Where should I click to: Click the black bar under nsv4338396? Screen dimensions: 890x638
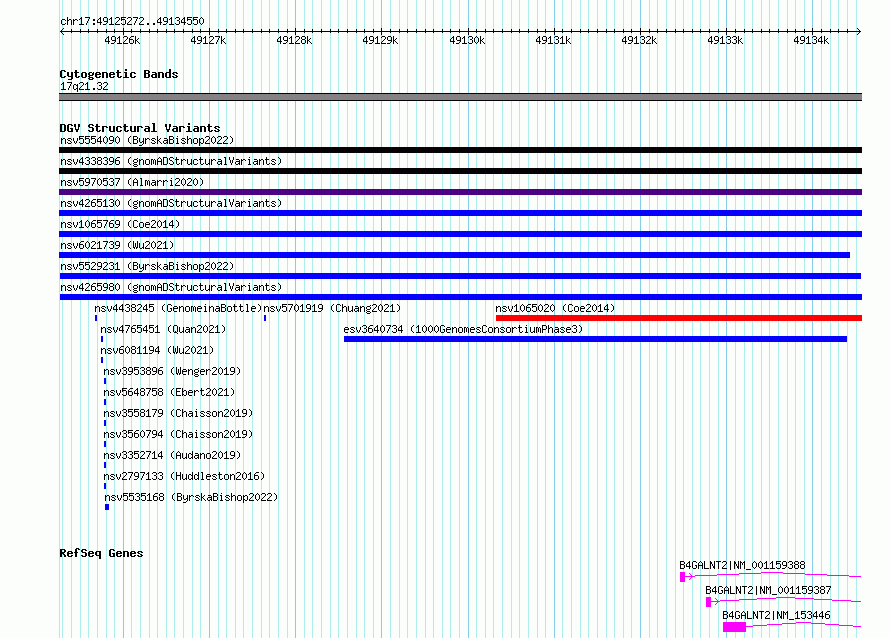[460, 171]
